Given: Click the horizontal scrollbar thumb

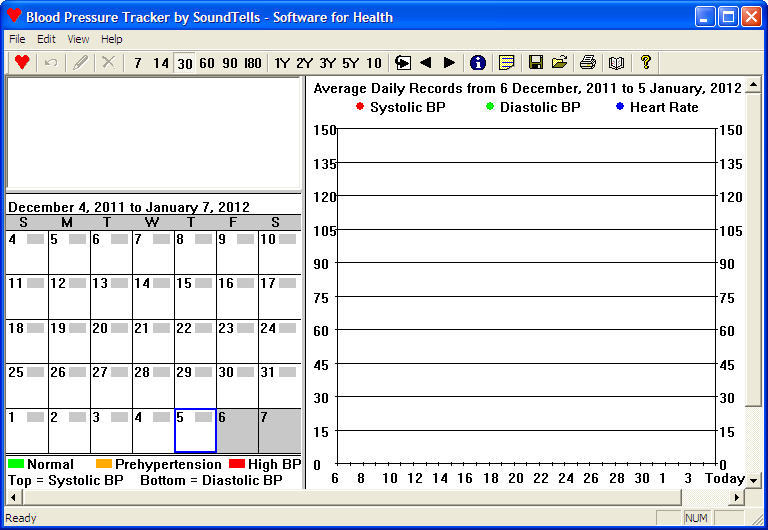Looking at the screenshot, I should click(352, 498).
